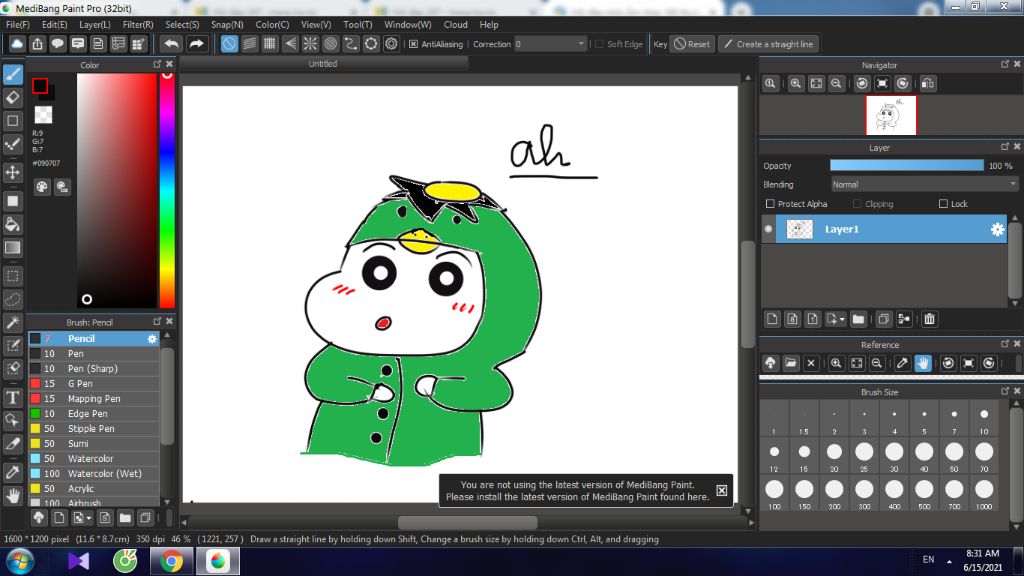Screen dimensions: 1024x576
Task: Enable crisscross grid snap
Action: point(270,44)
